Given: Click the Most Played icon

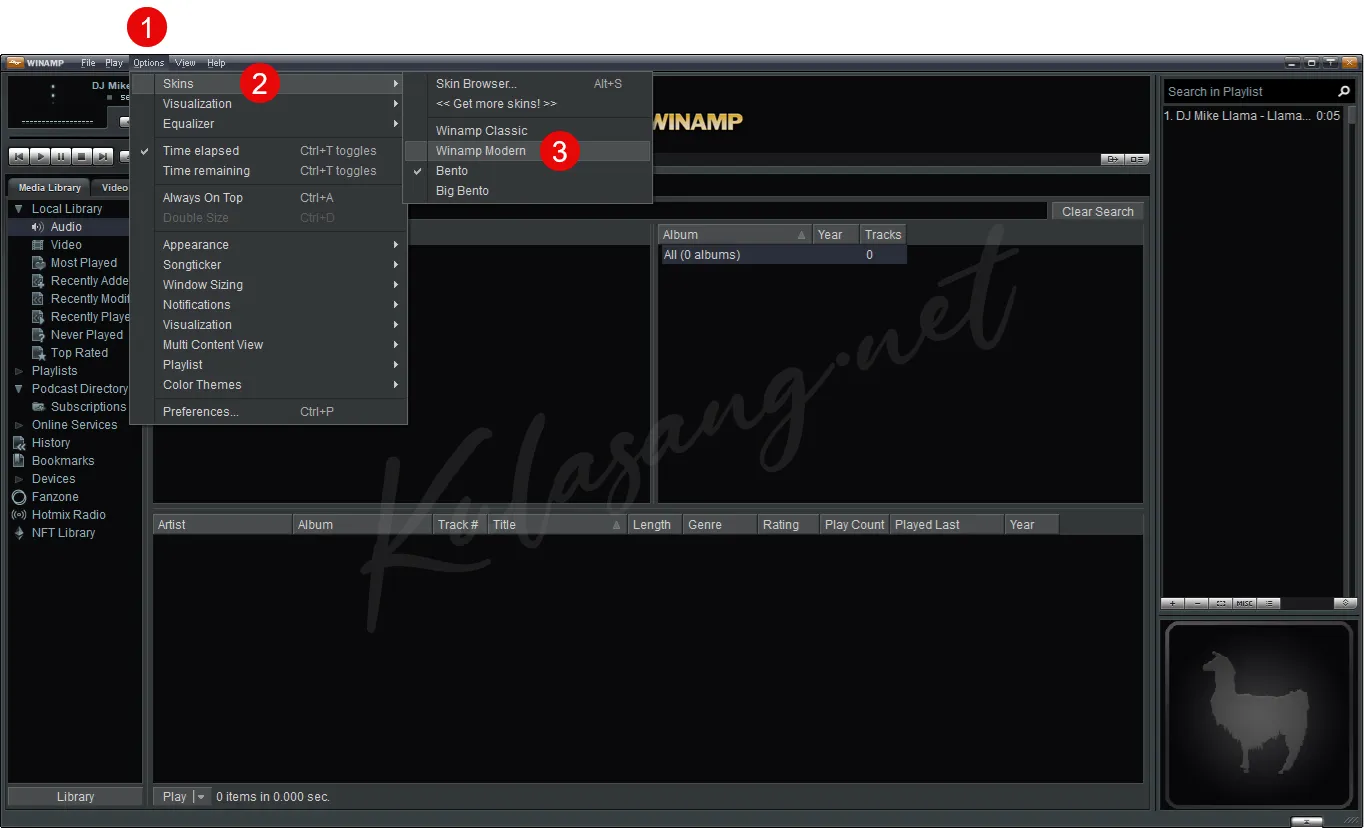Looking at the screenshot, I should tap(38, 263).
